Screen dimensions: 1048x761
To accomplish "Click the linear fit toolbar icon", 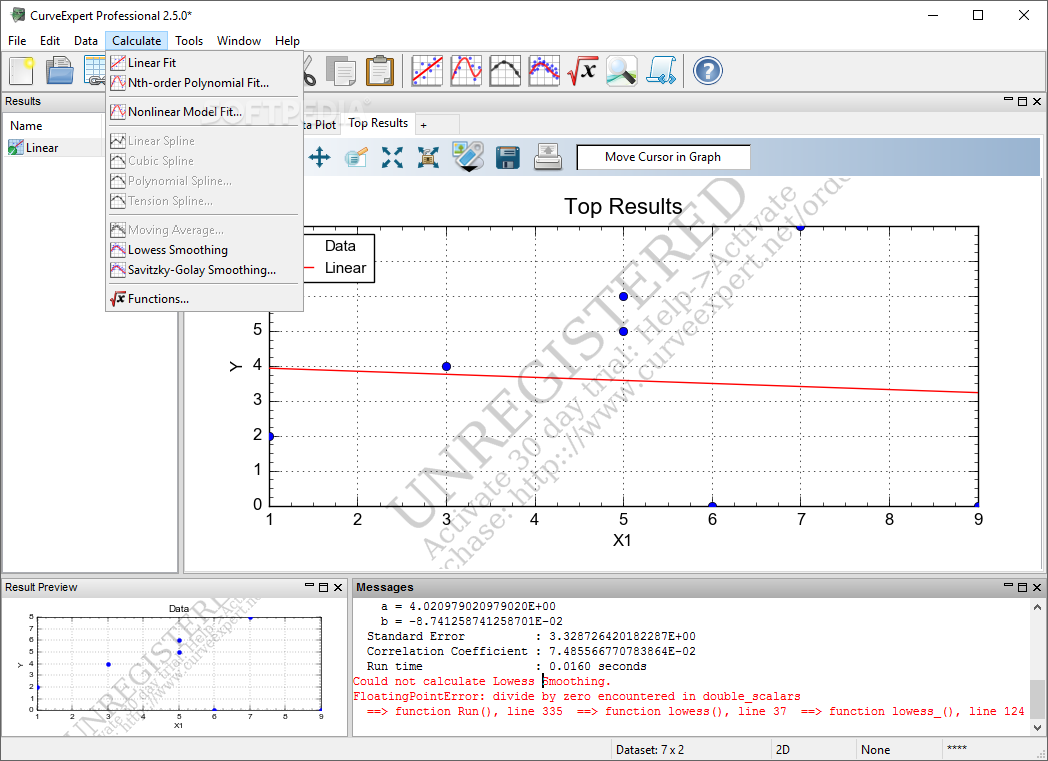I will click(427, 71).
